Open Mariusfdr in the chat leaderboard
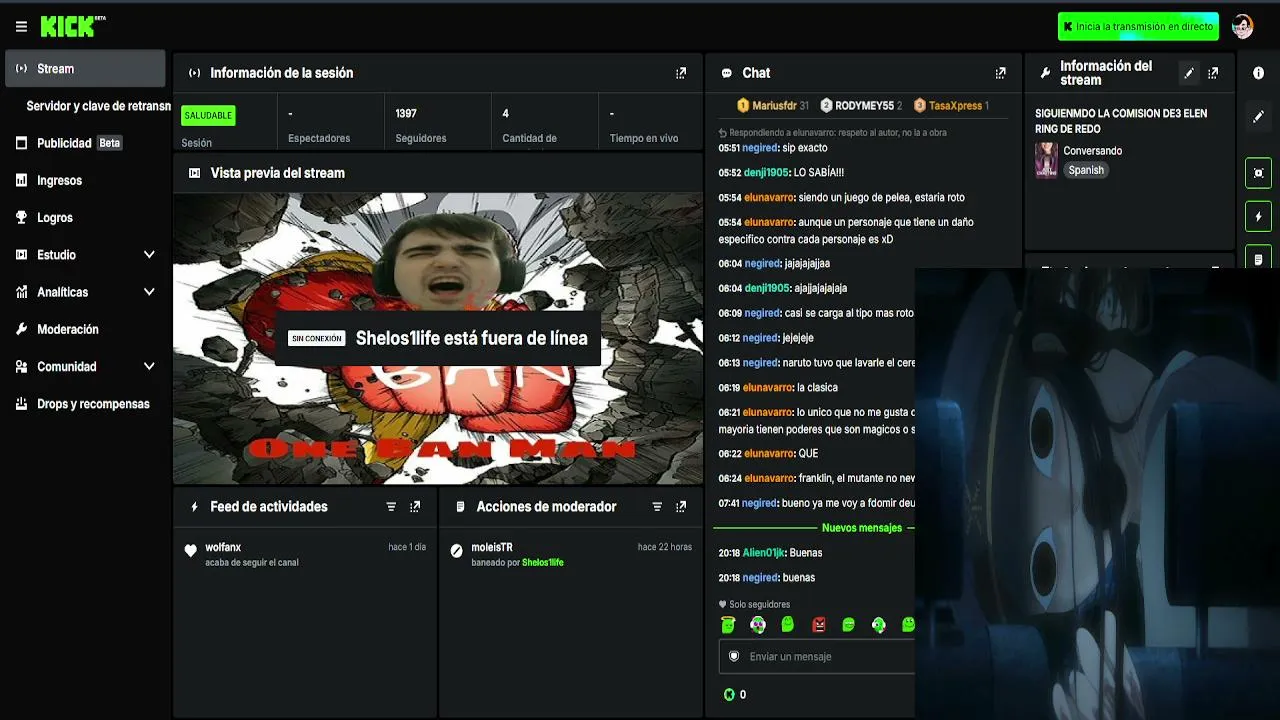The width and height of the screenshot is (1280, 720). (773, 106)
